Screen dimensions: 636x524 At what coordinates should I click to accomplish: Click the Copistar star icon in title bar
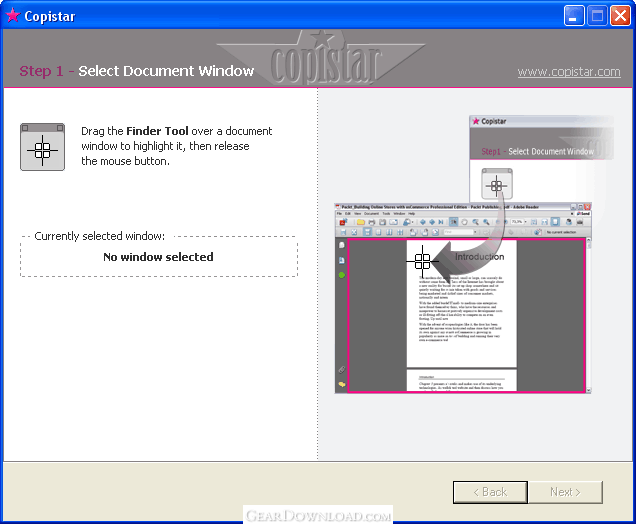pyautogui.click(x=13, y=15)
